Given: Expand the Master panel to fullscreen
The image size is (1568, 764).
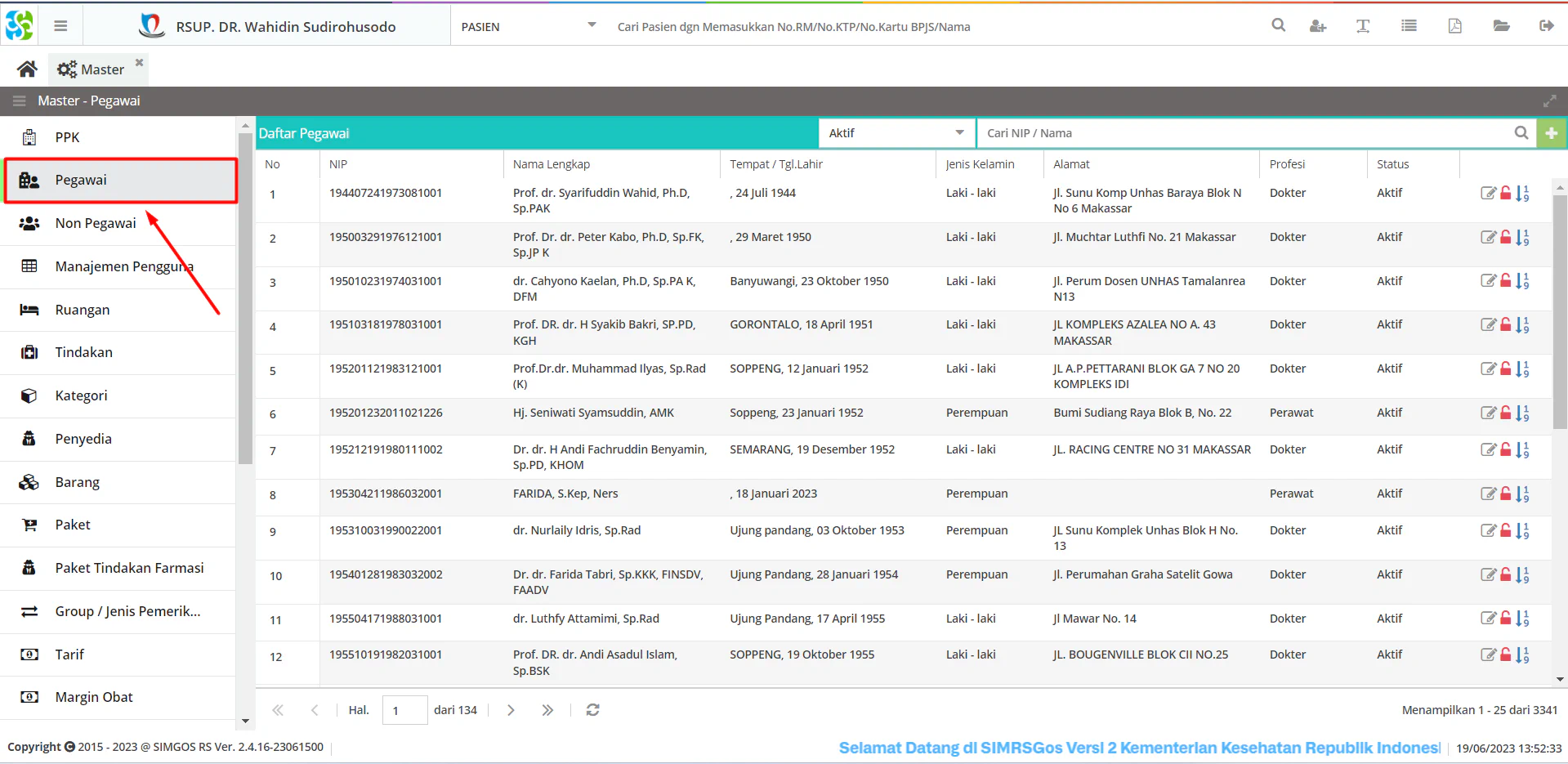Looking at the screenshot, I should click(x=1549, y=101).
